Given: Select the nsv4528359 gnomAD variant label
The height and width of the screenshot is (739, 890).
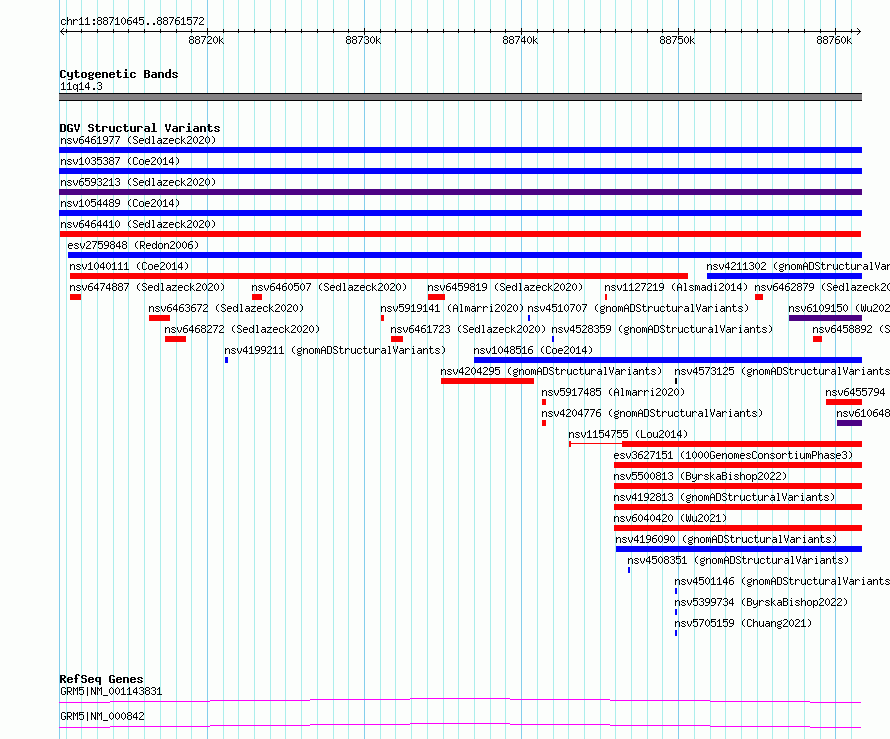Looking at the screenshot, I should [x=662, y=329].
